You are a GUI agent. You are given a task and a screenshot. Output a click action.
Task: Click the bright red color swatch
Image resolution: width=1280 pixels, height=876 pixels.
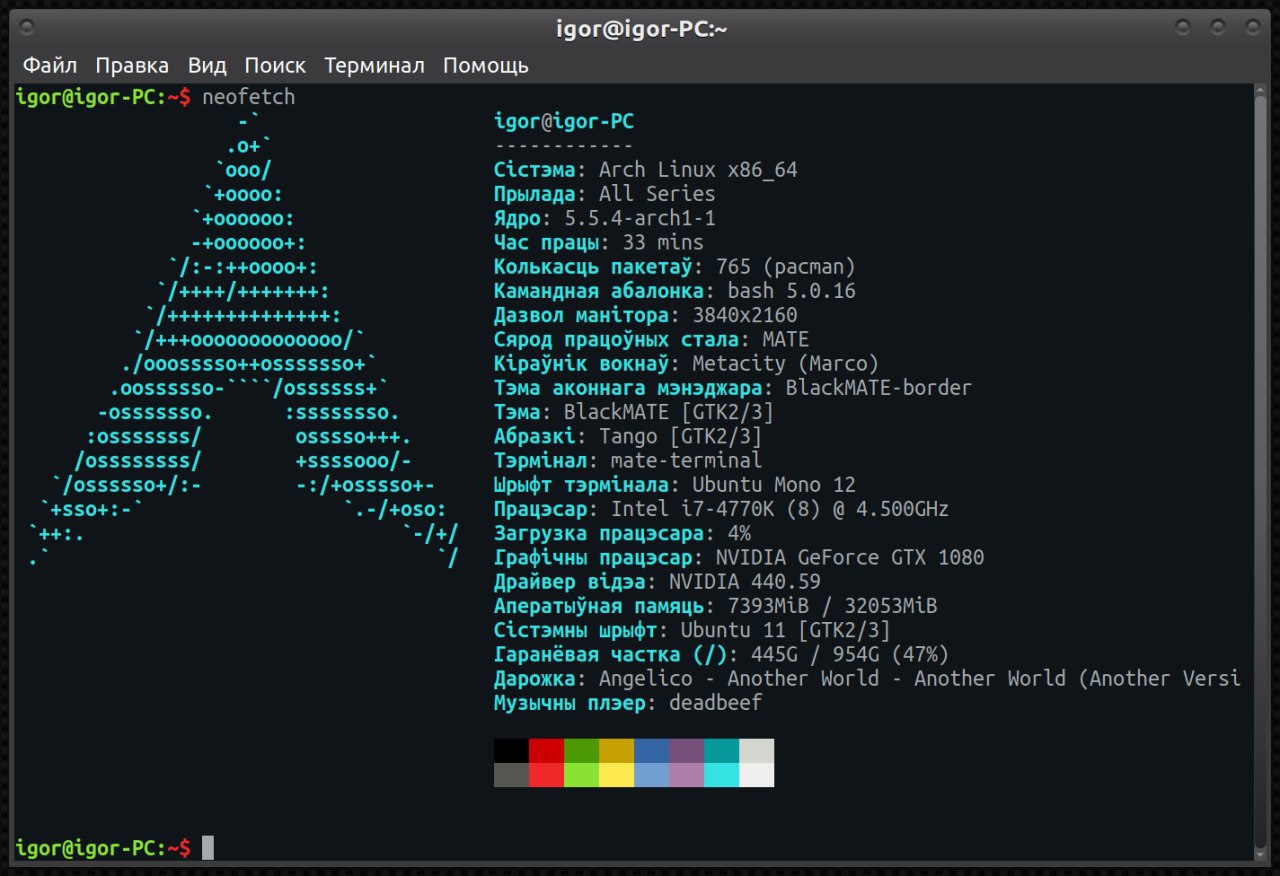click(546, 775)
